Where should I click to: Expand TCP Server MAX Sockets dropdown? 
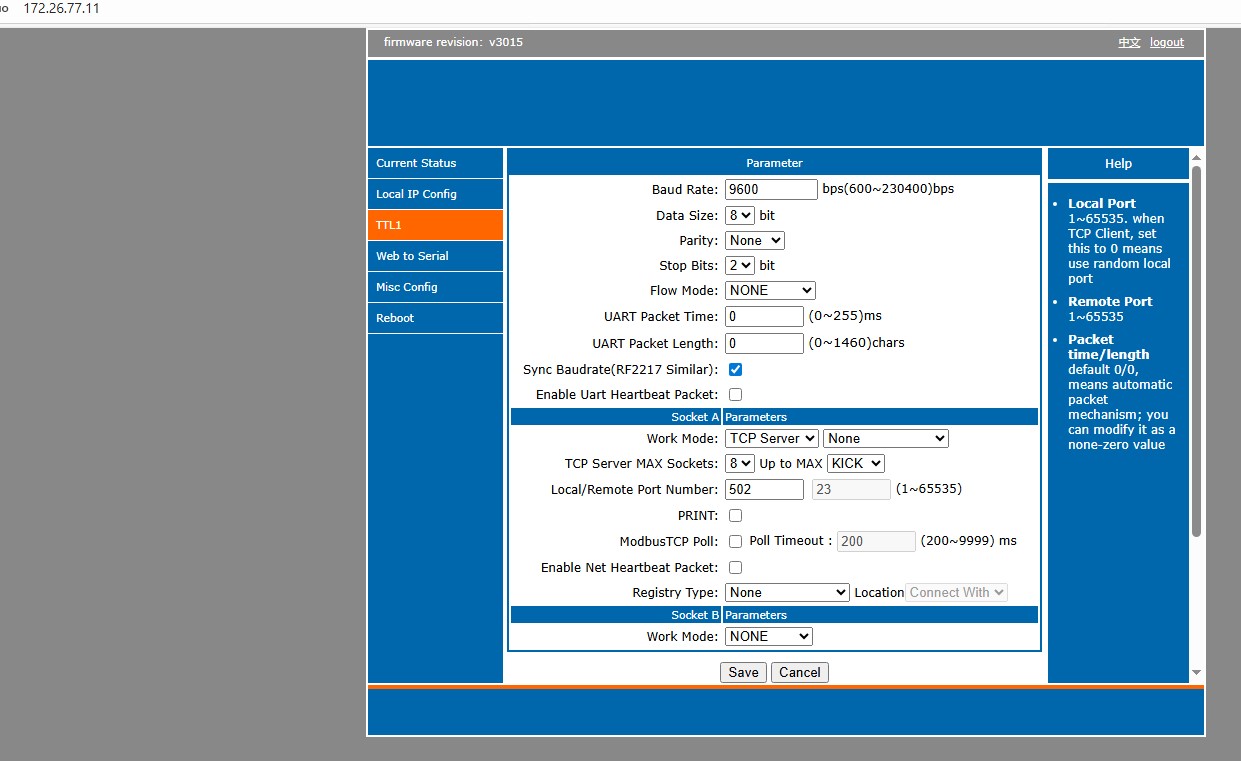pyautogui.click(x=740, y=463)
